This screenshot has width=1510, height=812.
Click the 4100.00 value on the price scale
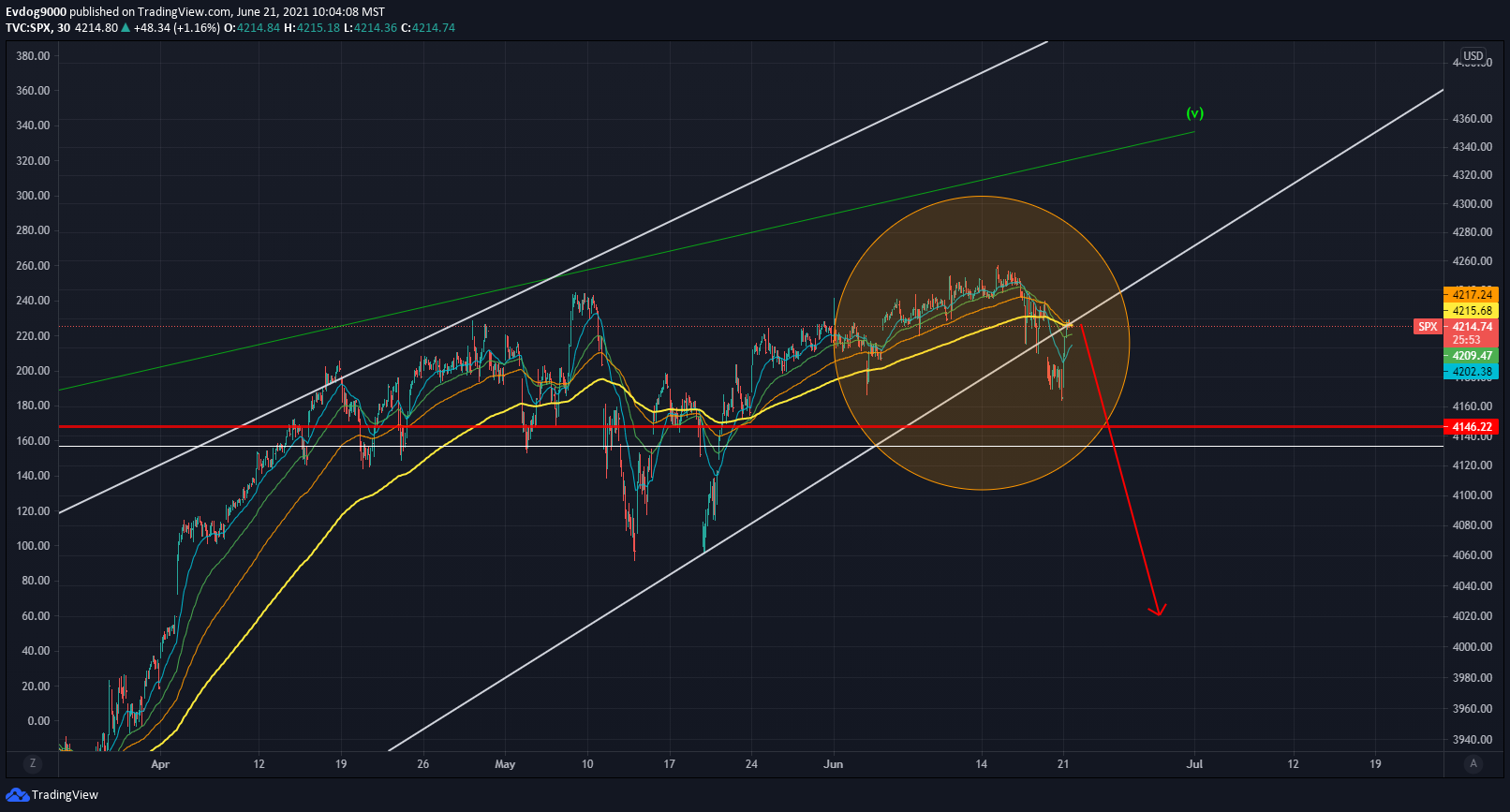pos(1473,495)
